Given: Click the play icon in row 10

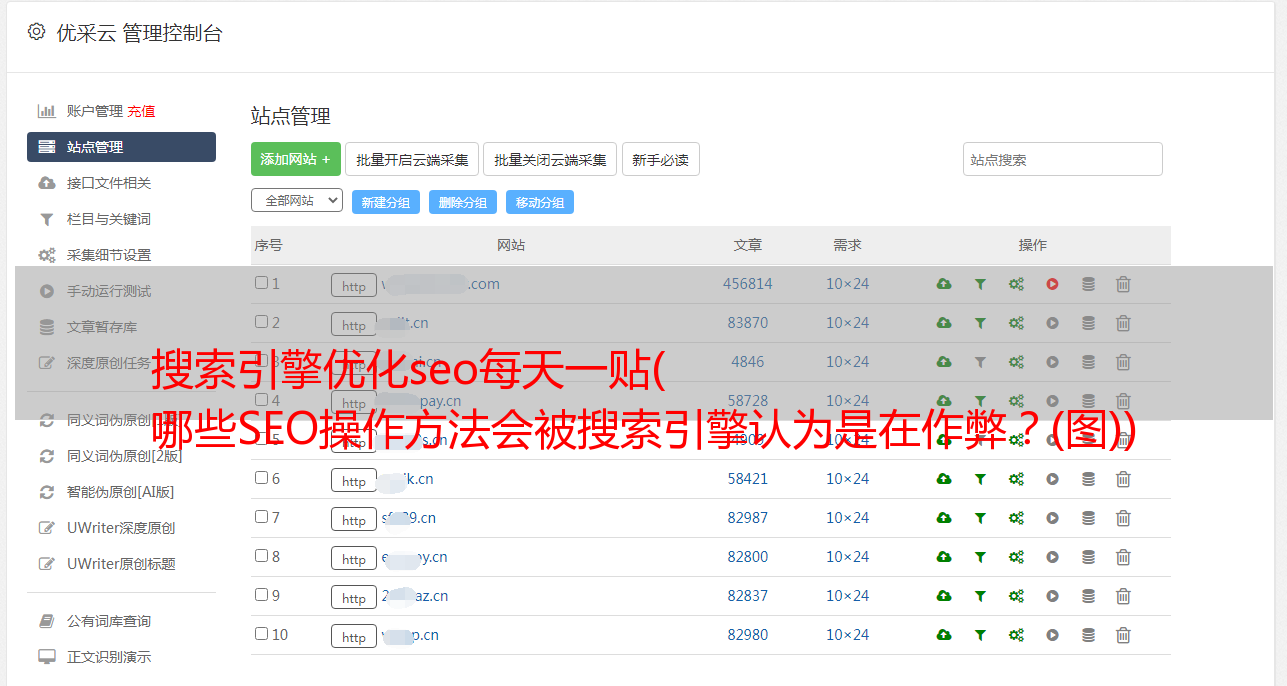Looking at the screenshot, I should click(x=1052, y=635).
